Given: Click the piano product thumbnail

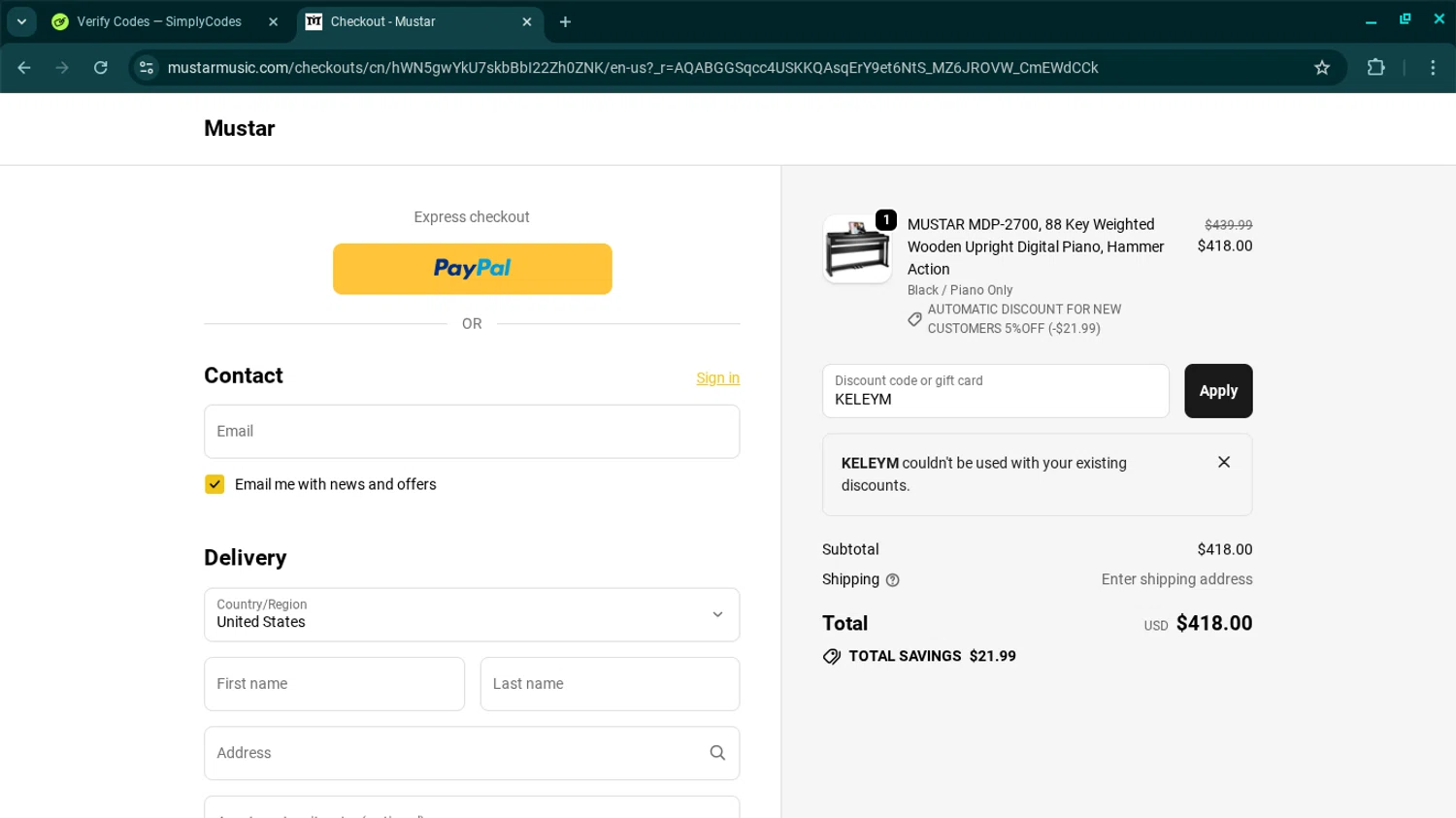Looking at the screenshot, I should coord(857,249).
